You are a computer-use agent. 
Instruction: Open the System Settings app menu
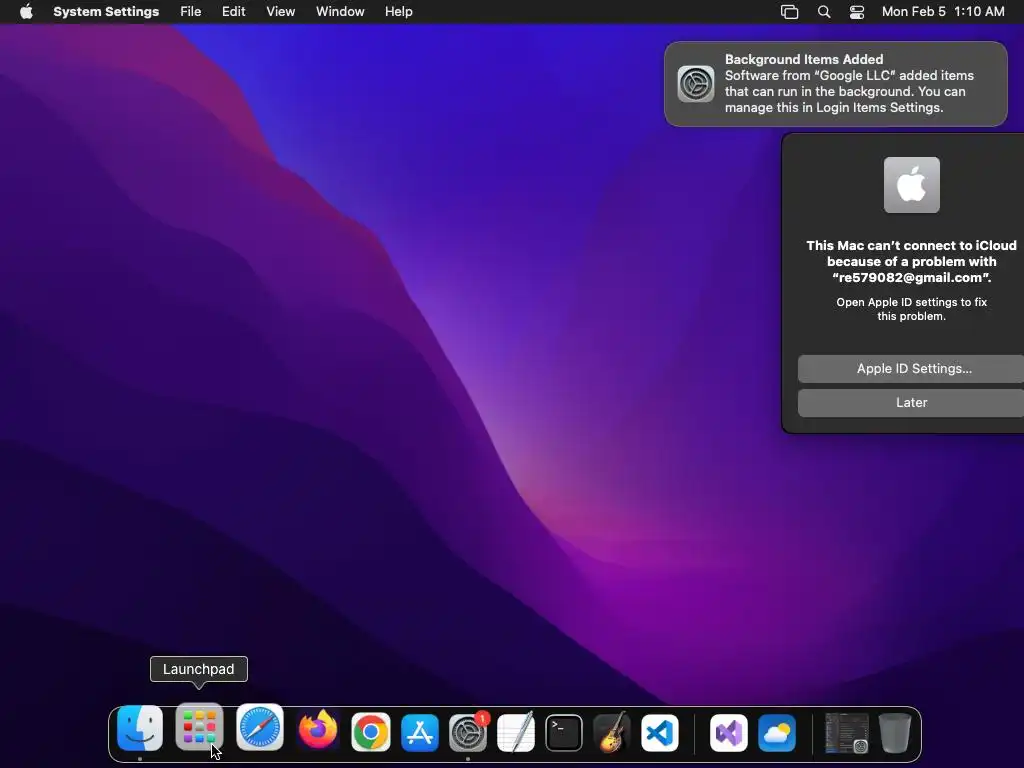click(x=106, y=12)
